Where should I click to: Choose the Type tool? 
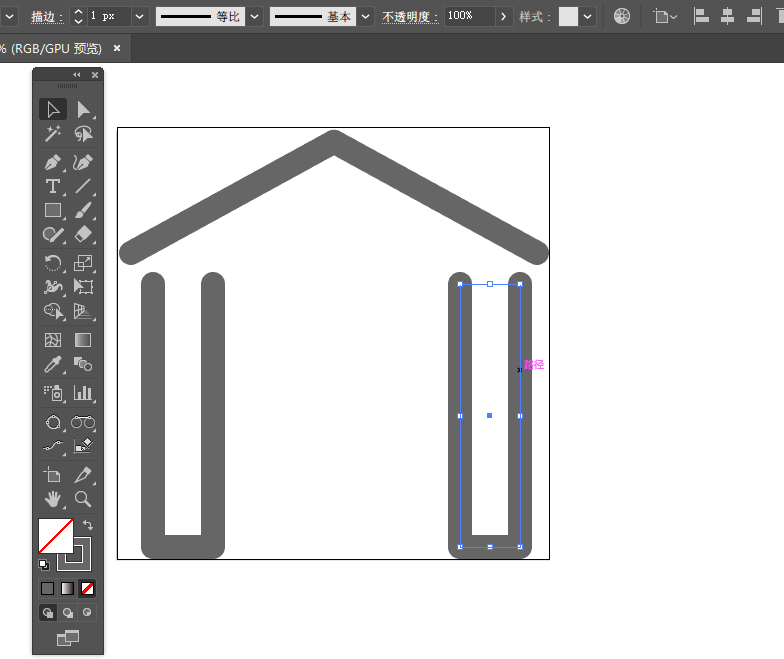pyautogui.click(x=53, y=186)
